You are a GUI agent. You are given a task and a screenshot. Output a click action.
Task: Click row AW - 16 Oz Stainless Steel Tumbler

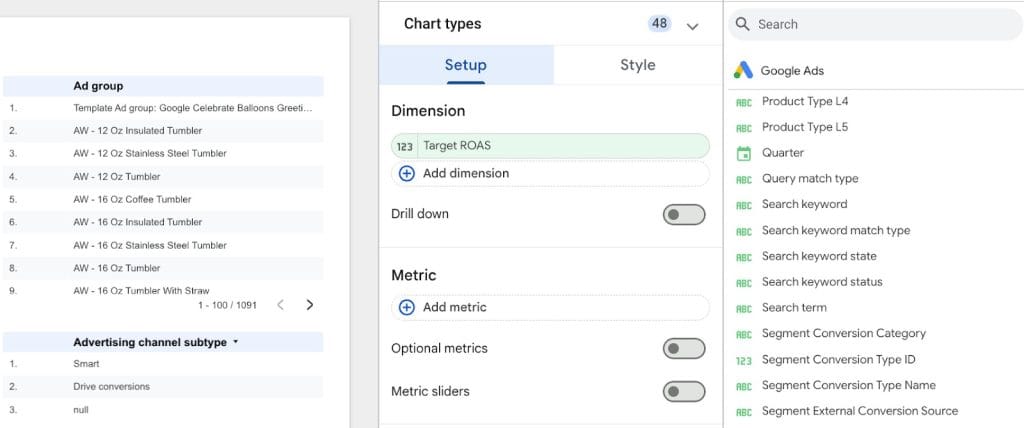(163, 246)
